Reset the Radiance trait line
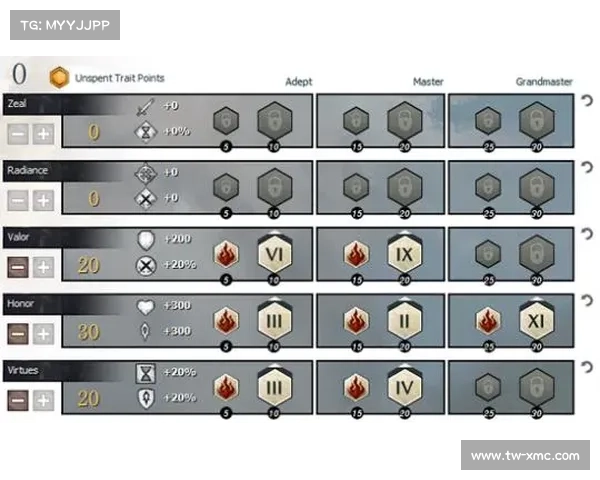This screenshot has height=480, width=600. tap(587, 167)
